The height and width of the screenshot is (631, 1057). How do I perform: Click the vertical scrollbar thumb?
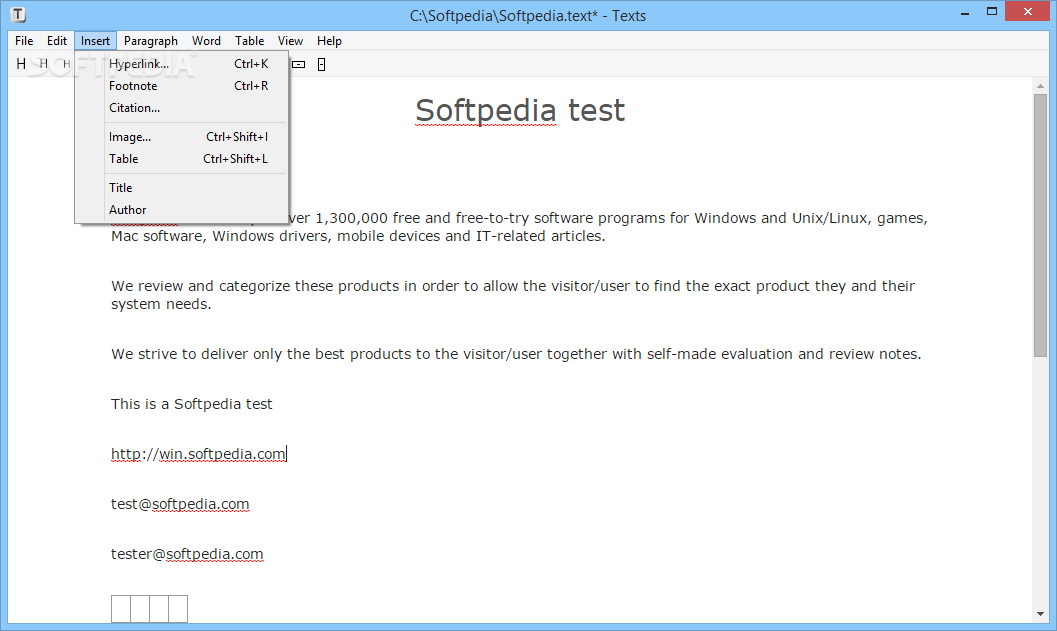point(1040,225)
